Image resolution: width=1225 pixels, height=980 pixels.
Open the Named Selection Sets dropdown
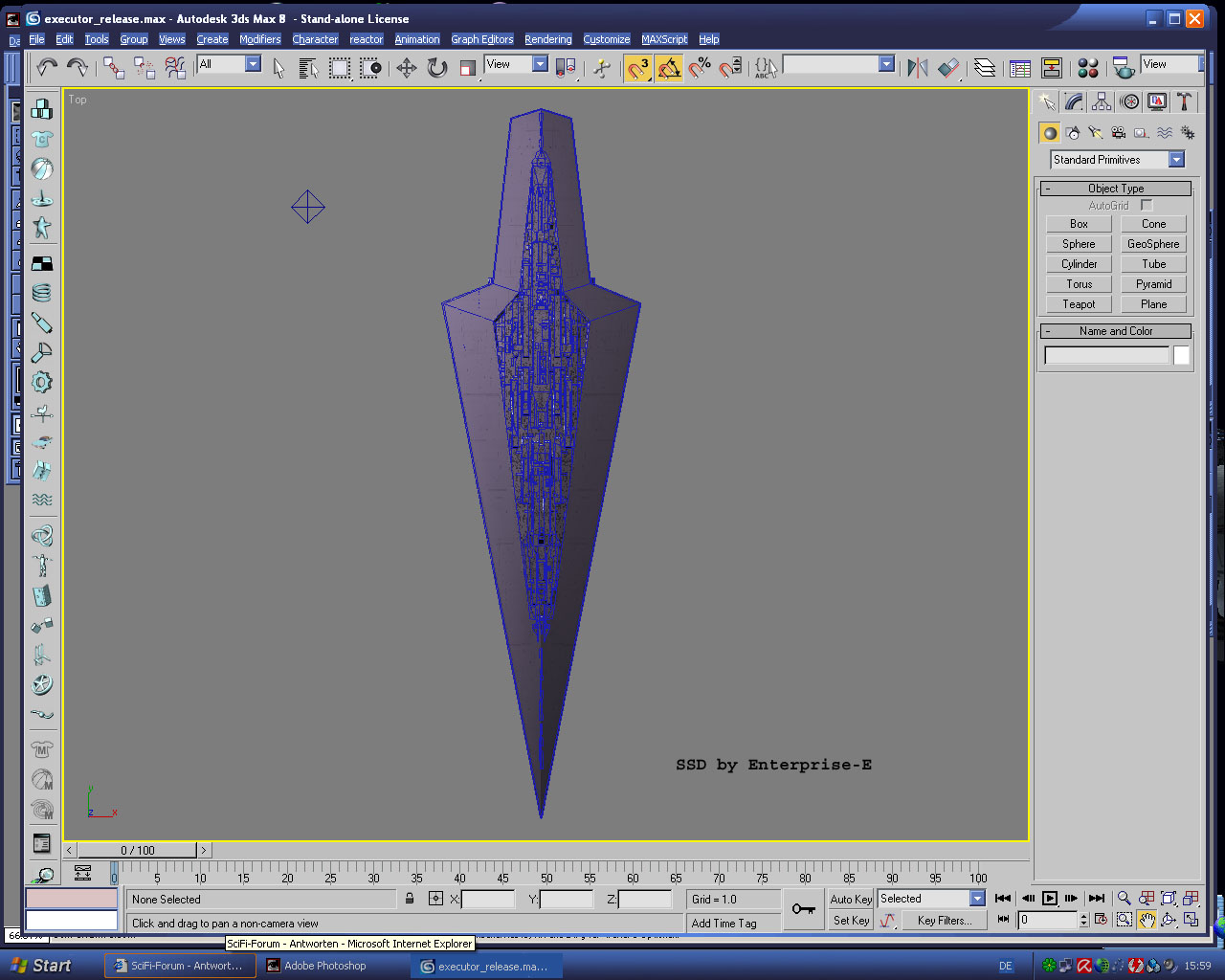[838, 64]
